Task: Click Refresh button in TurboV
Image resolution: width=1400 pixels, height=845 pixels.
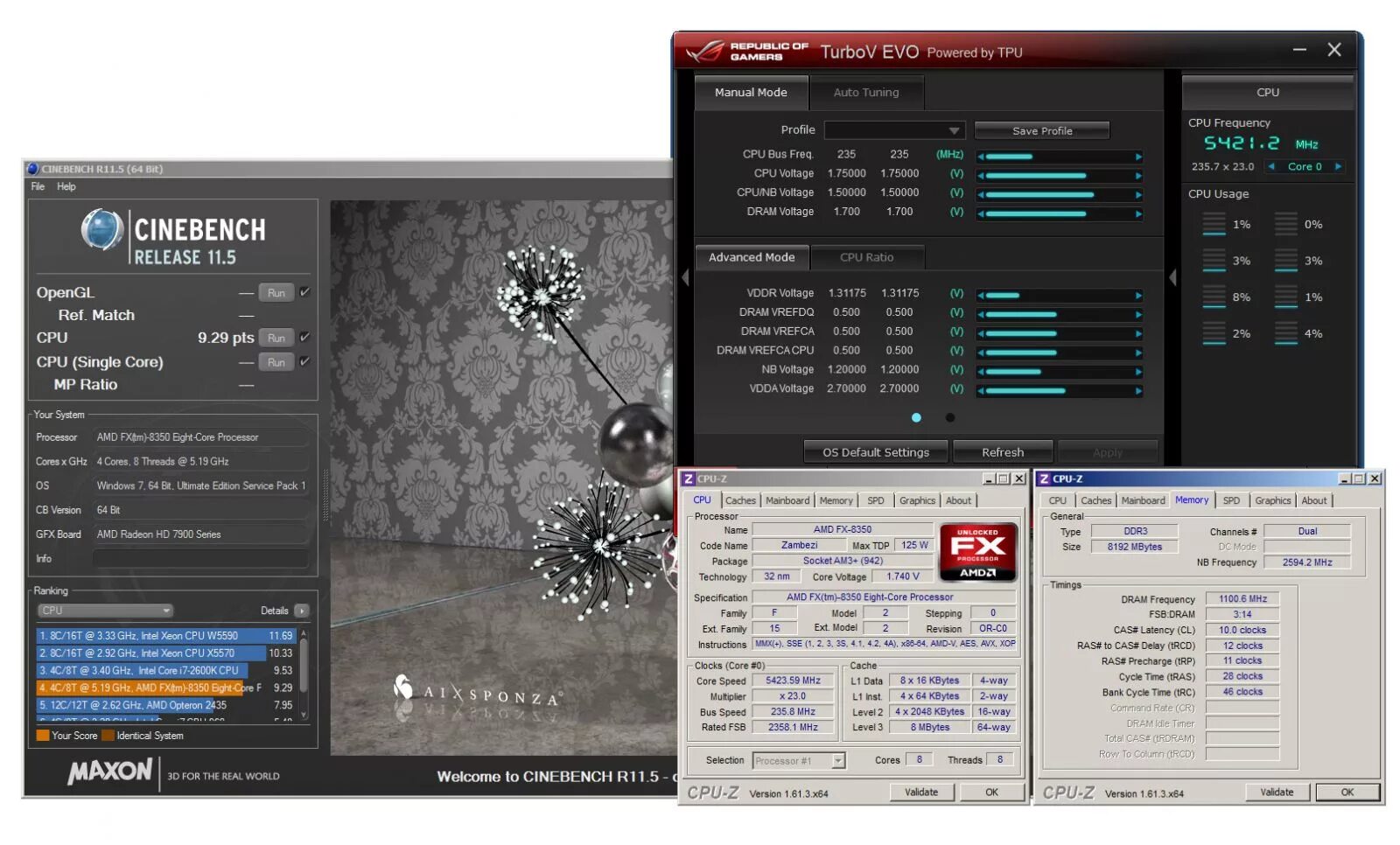Action: click(1003, 452)
